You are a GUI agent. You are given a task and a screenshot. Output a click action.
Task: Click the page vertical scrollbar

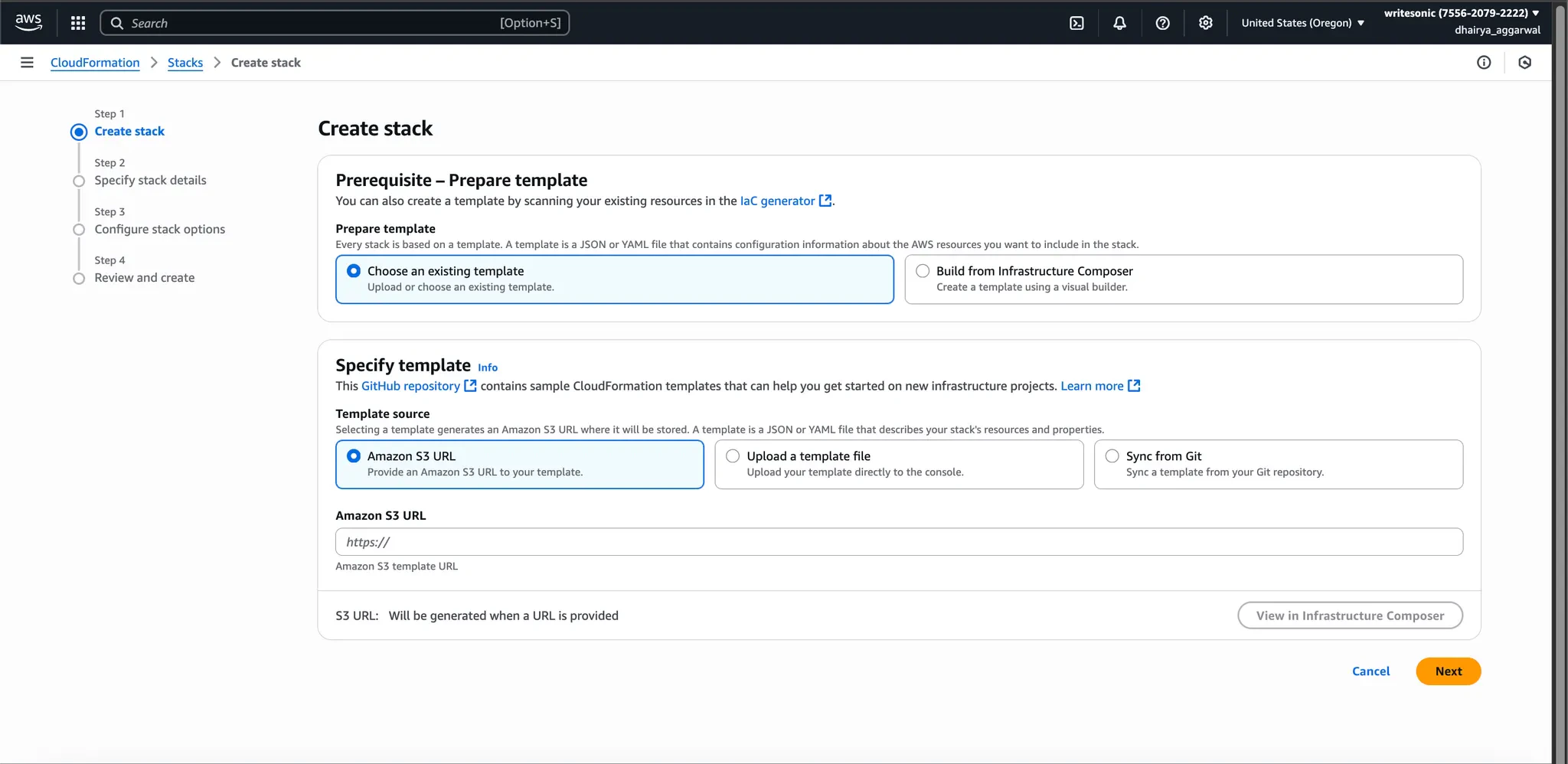coord(1560,383)
